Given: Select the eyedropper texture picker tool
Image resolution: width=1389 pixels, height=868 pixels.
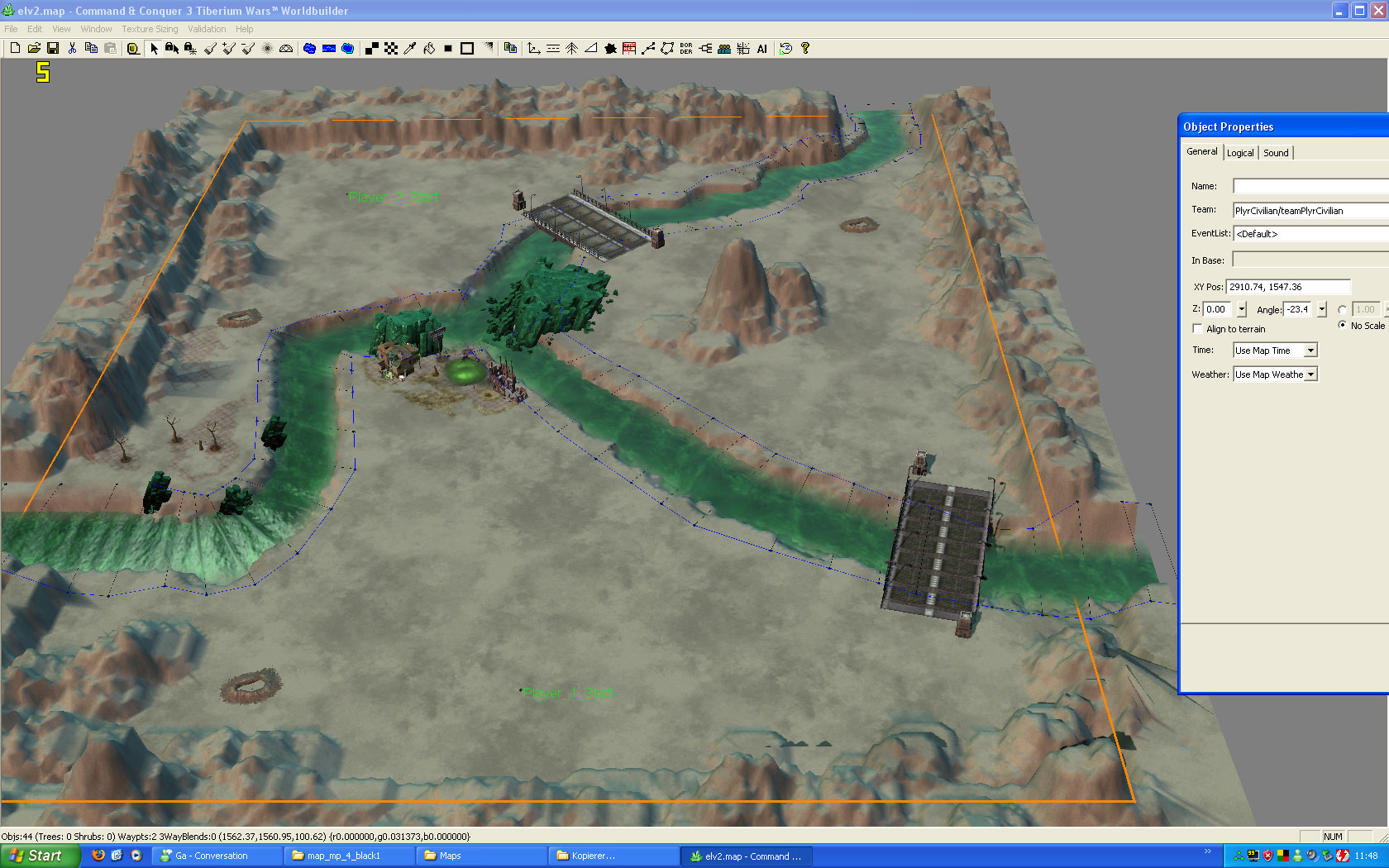Looking at the screenshot, I should tap(410, 48).
